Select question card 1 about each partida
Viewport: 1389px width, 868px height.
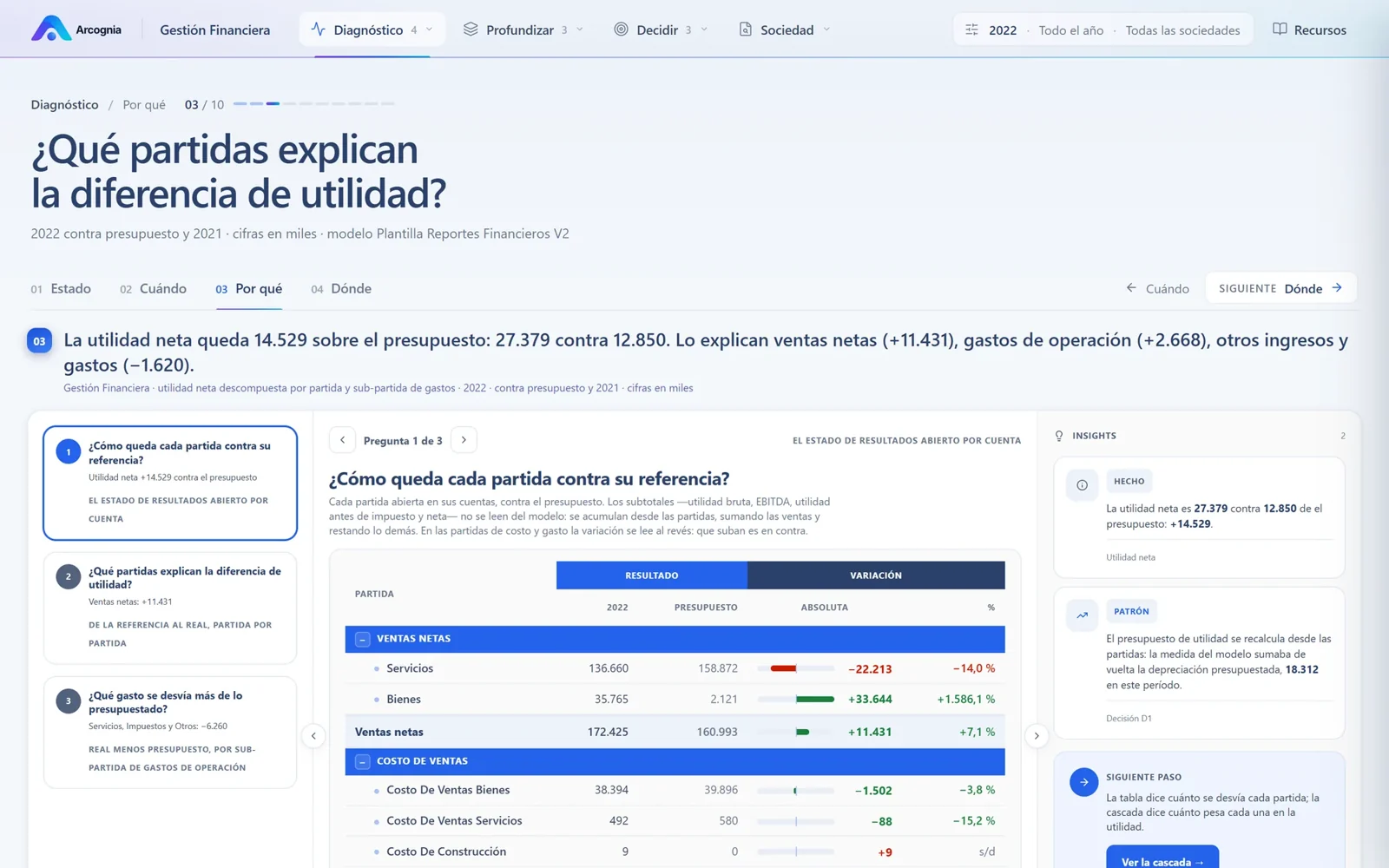click(x=170, y=483)
